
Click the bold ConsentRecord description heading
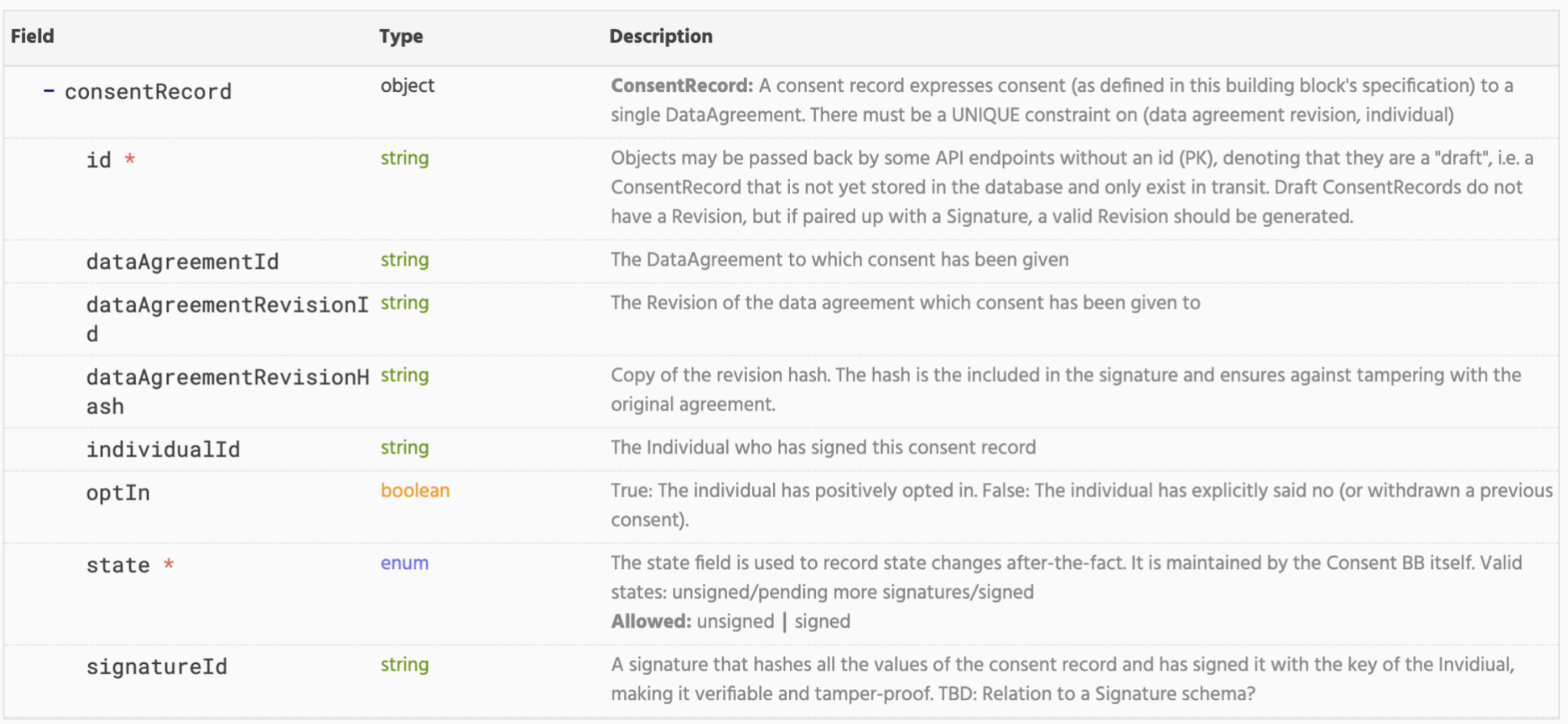tap(681, 86)
